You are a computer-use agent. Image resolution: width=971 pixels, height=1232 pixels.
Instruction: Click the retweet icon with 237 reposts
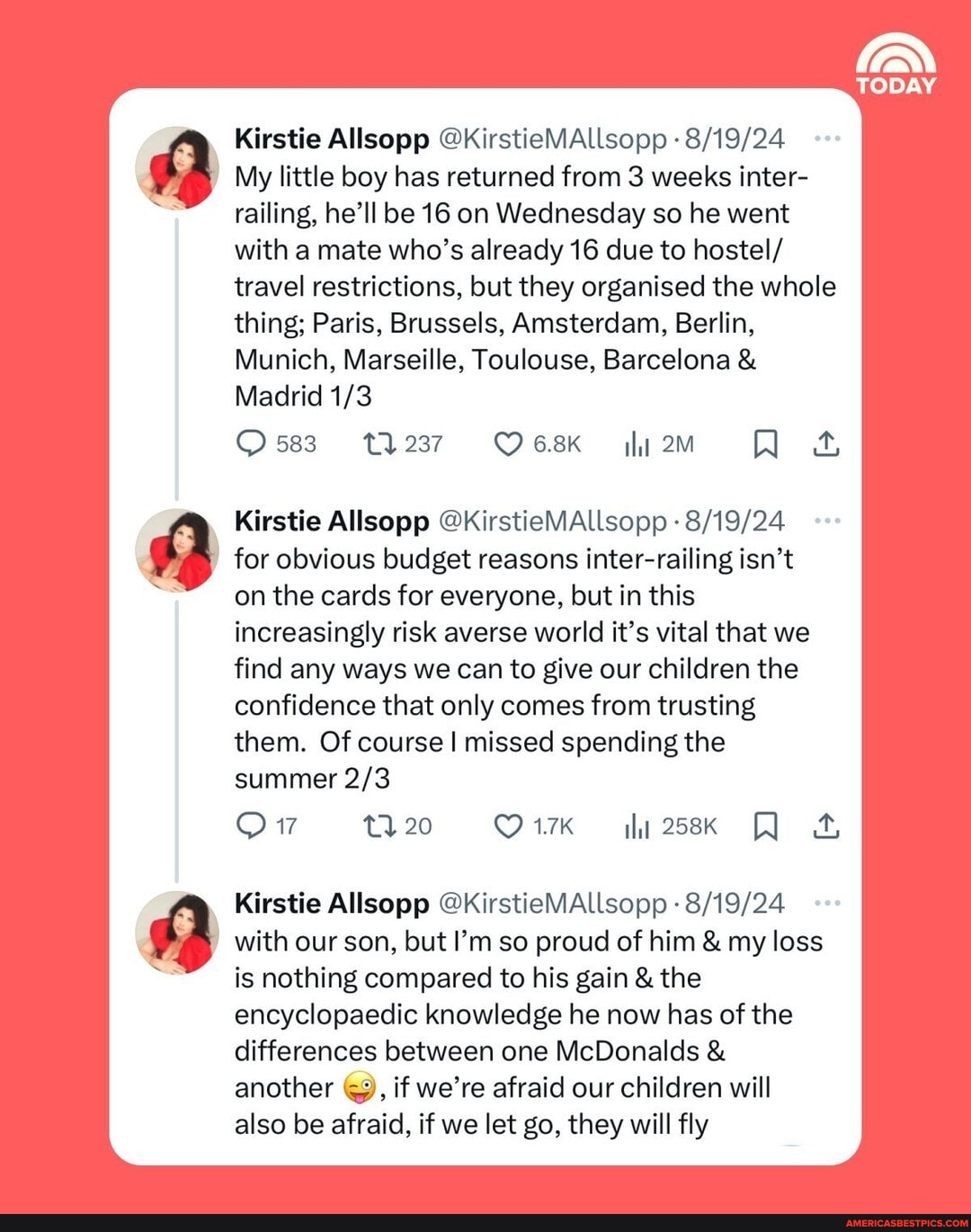click(377, 443)
